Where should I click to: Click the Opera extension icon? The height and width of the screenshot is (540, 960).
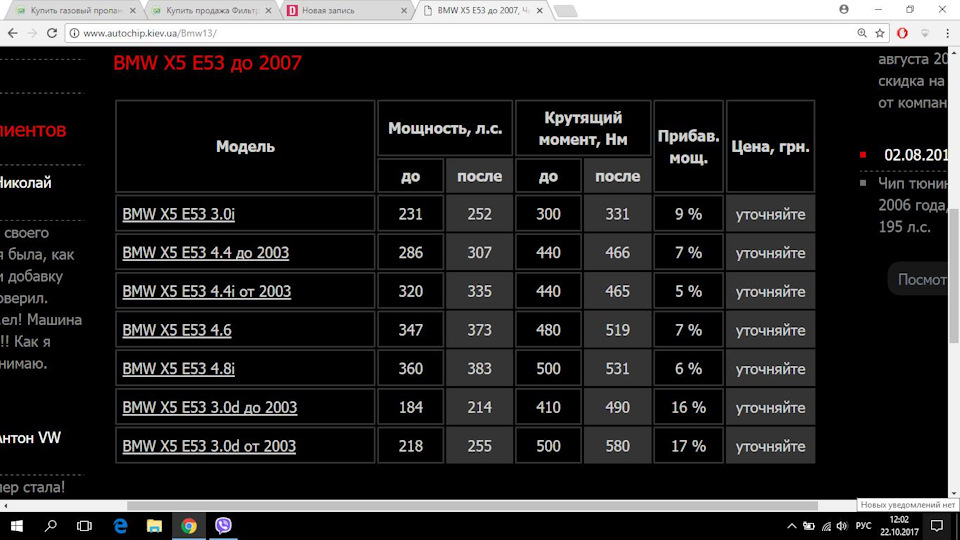click(x=902, y=33)
